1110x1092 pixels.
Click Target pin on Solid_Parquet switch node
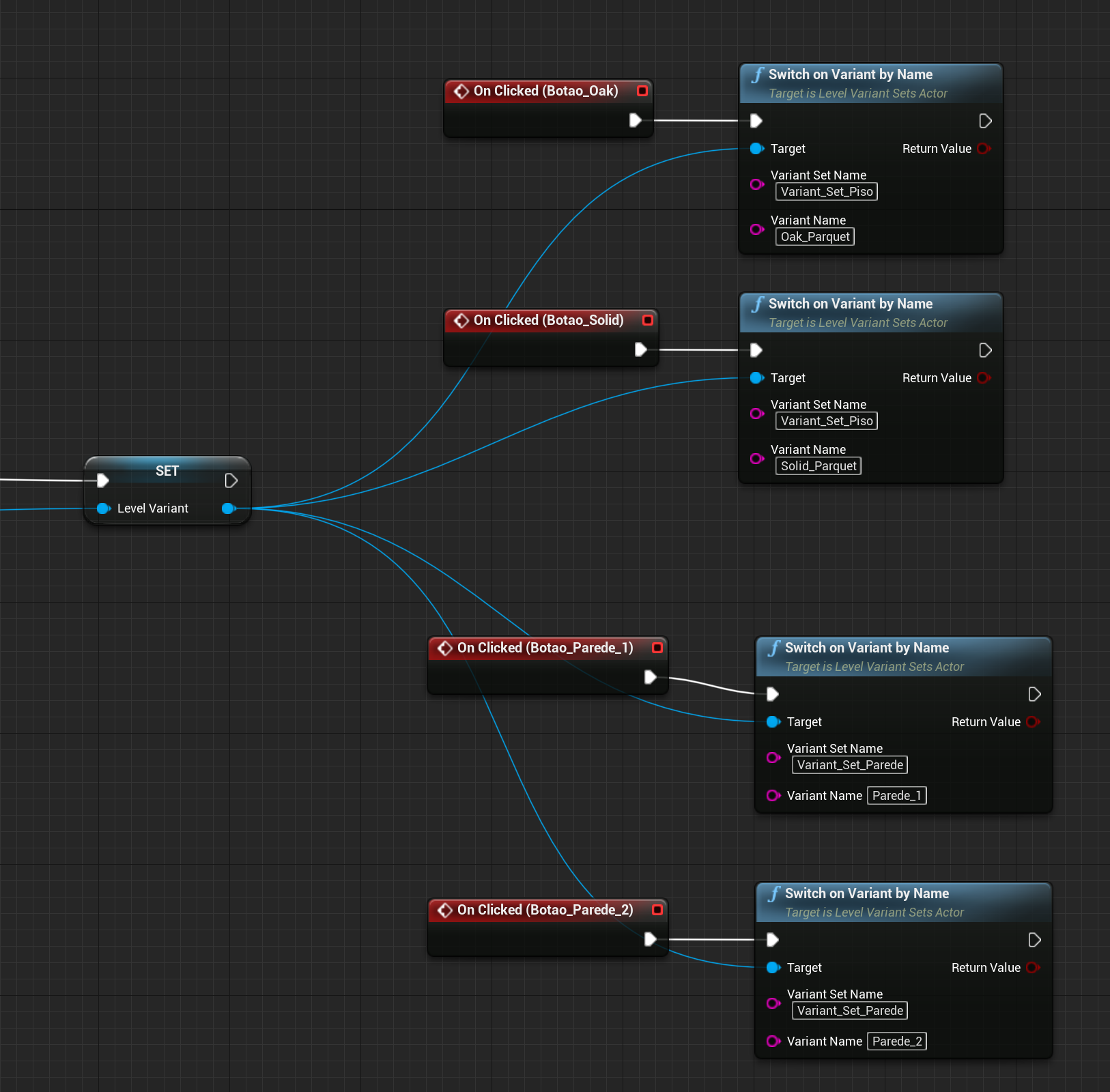coord(756,378)
